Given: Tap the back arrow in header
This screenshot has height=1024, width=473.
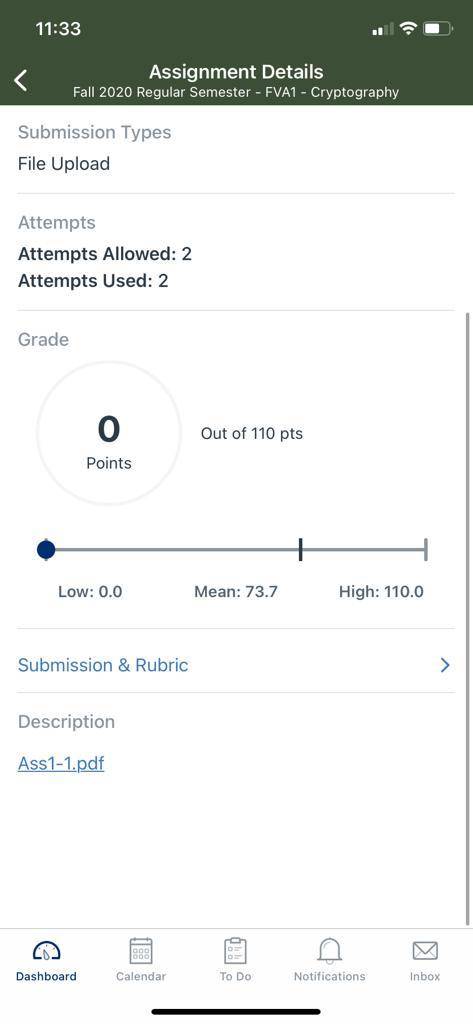Looking at the screenshot, I should [x=22, y=81].
